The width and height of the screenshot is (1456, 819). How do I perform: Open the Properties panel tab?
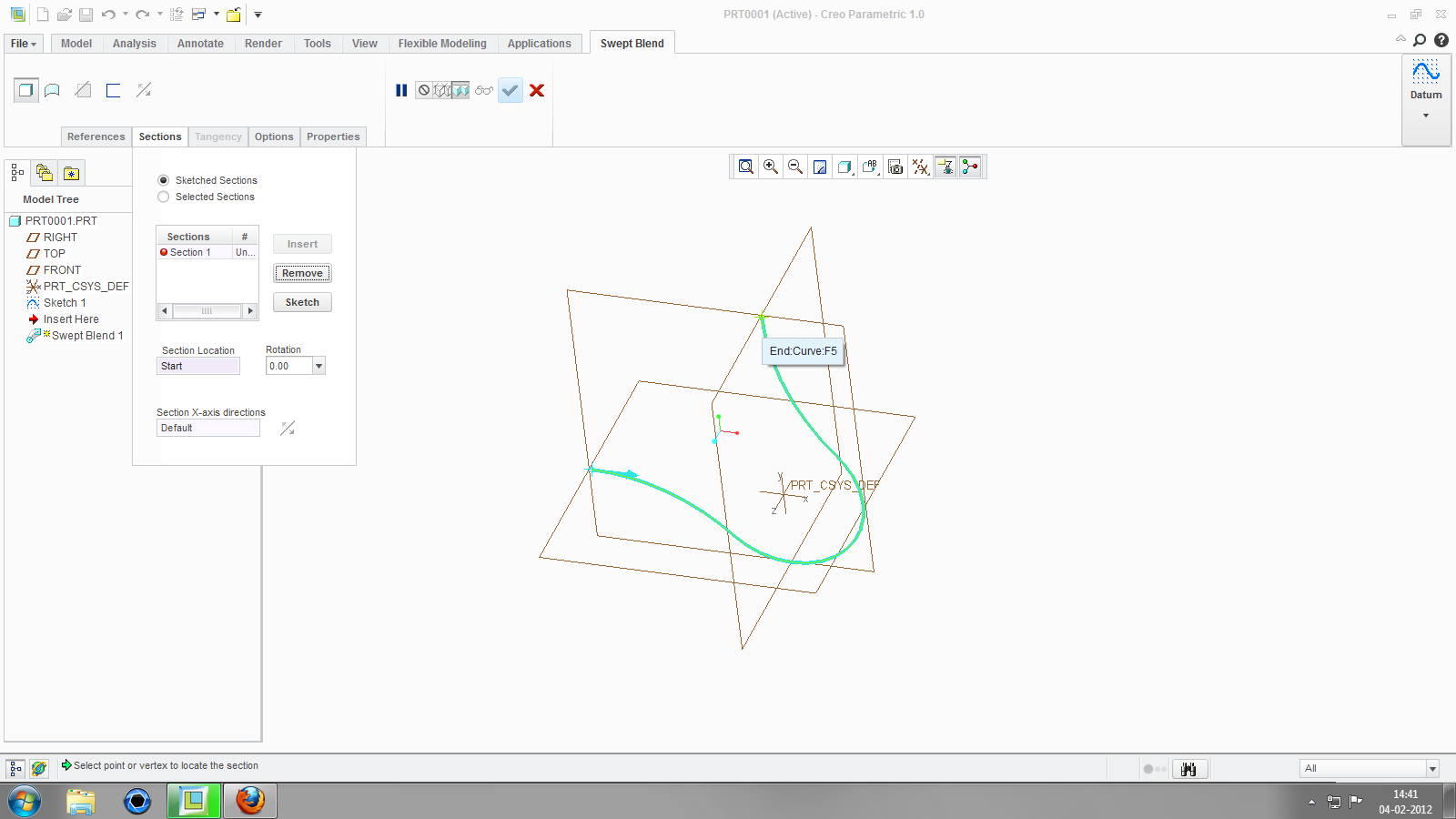(x=333, y=136)
